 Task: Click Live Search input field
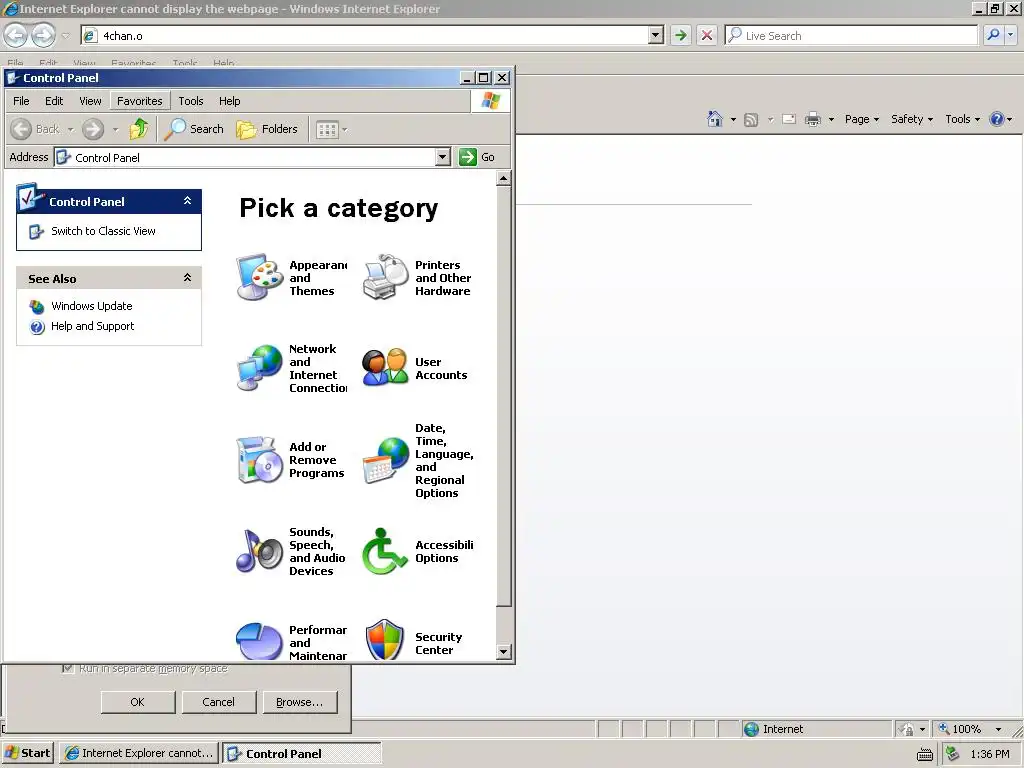tap(851, 35)
